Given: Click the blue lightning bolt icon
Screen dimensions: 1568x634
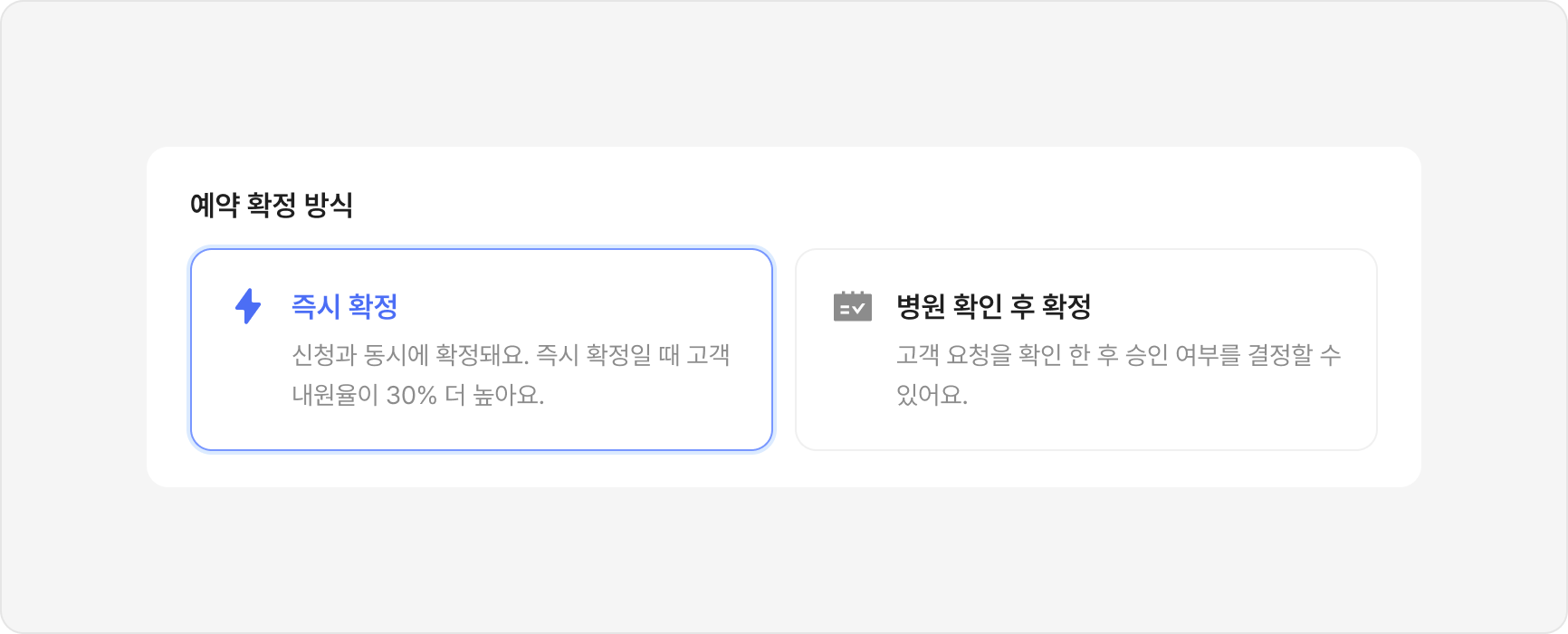Looking at the screenshot, I should [247, 306].
